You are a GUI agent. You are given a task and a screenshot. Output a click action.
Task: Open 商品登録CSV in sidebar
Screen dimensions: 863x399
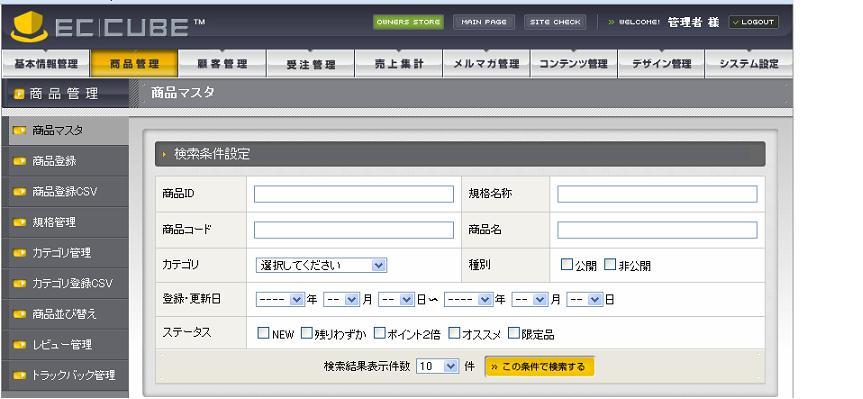pyautogui.click(x=65, y=192)
